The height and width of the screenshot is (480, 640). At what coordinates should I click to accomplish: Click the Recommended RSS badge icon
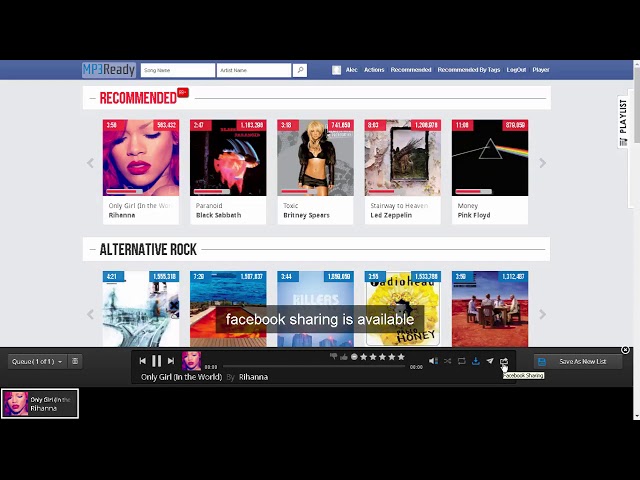pyautogui.click(x=183, y=93)
